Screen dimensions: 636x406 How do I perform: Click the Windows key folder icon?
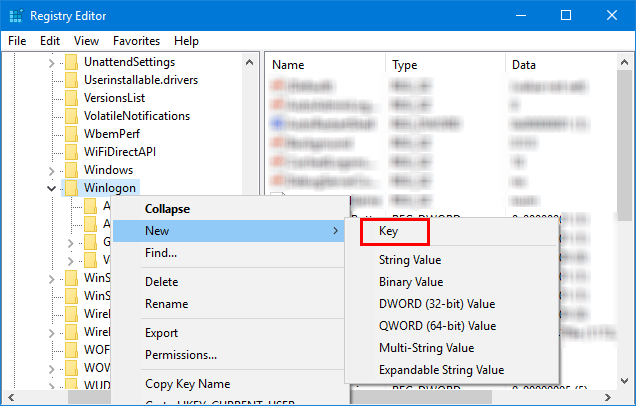71,170
